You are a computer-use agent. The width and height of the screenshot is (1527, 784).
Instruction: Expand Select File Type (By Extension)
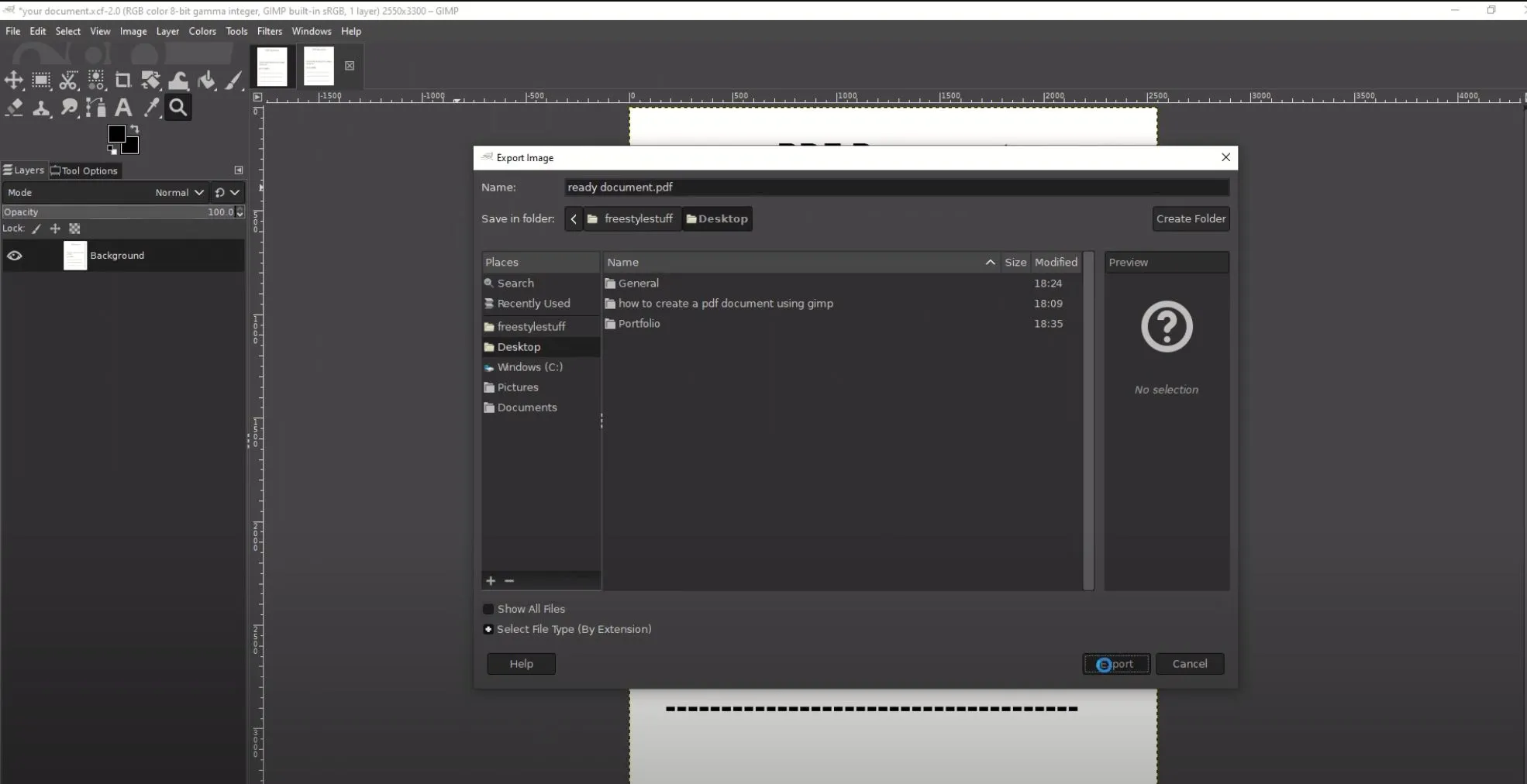488,629
